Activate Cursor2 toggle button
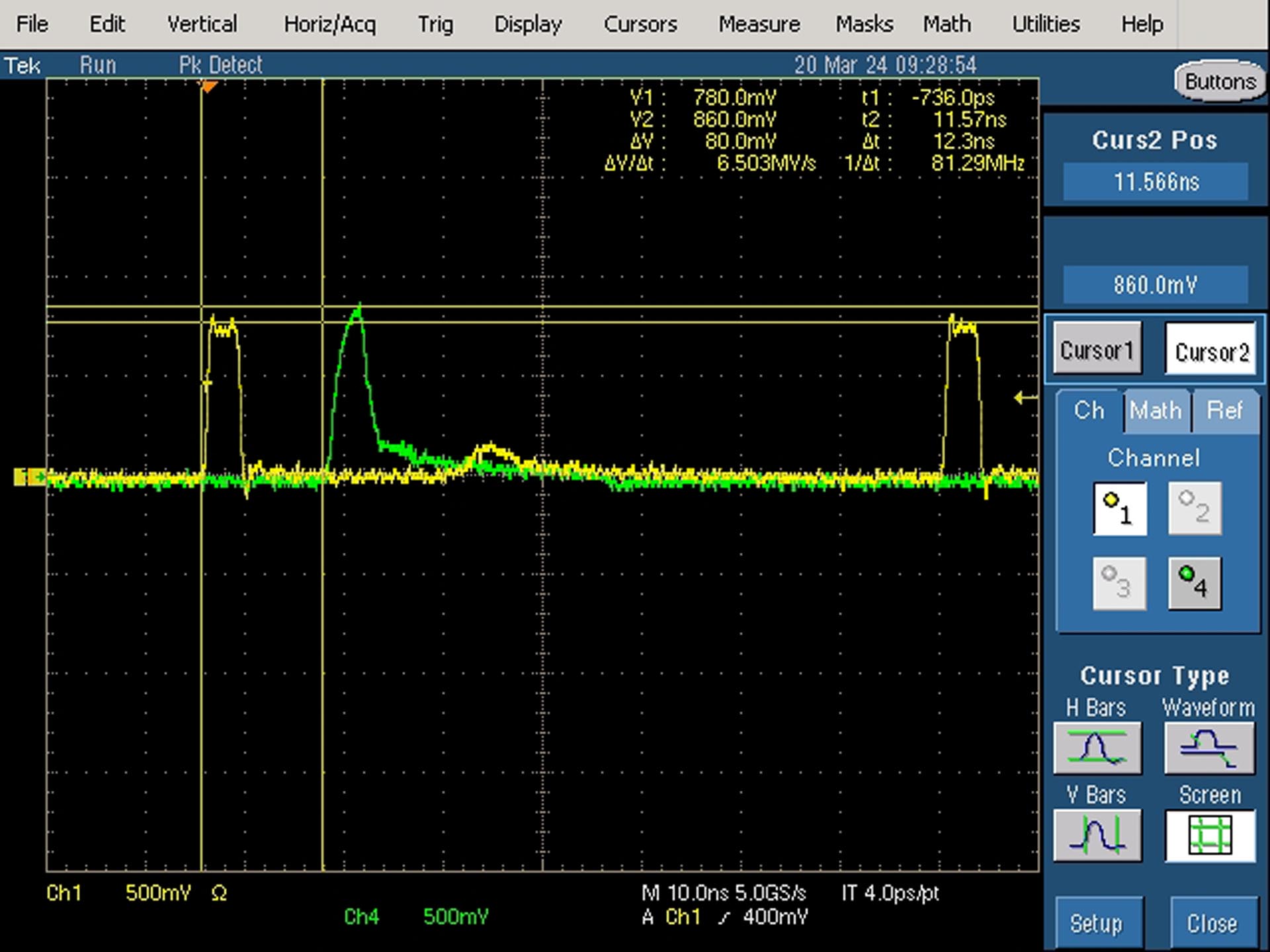Image resolution: width=1270 pixels, height=952 pixels. pos(1211,350)
